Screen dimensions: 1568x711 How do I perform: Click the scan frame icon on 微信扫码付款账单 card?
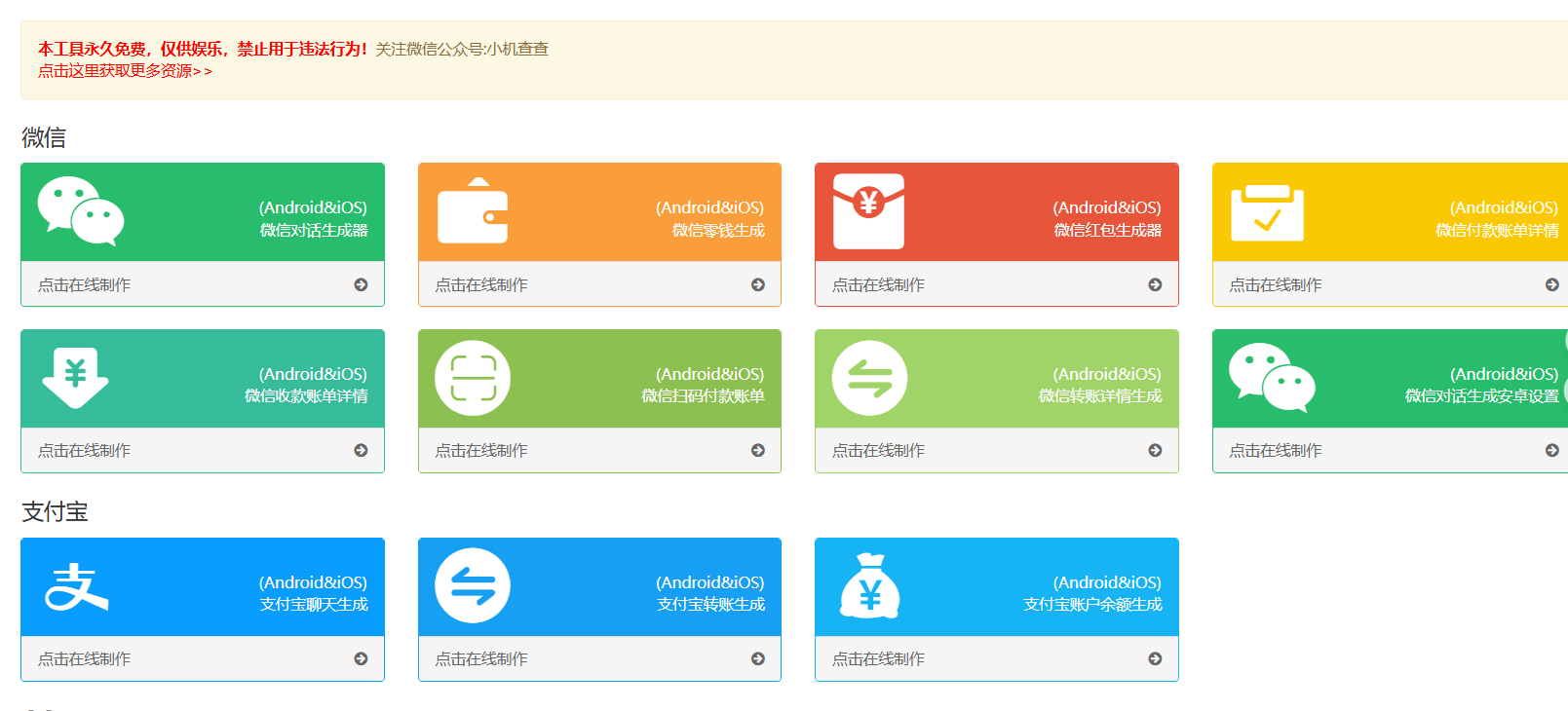473,378
